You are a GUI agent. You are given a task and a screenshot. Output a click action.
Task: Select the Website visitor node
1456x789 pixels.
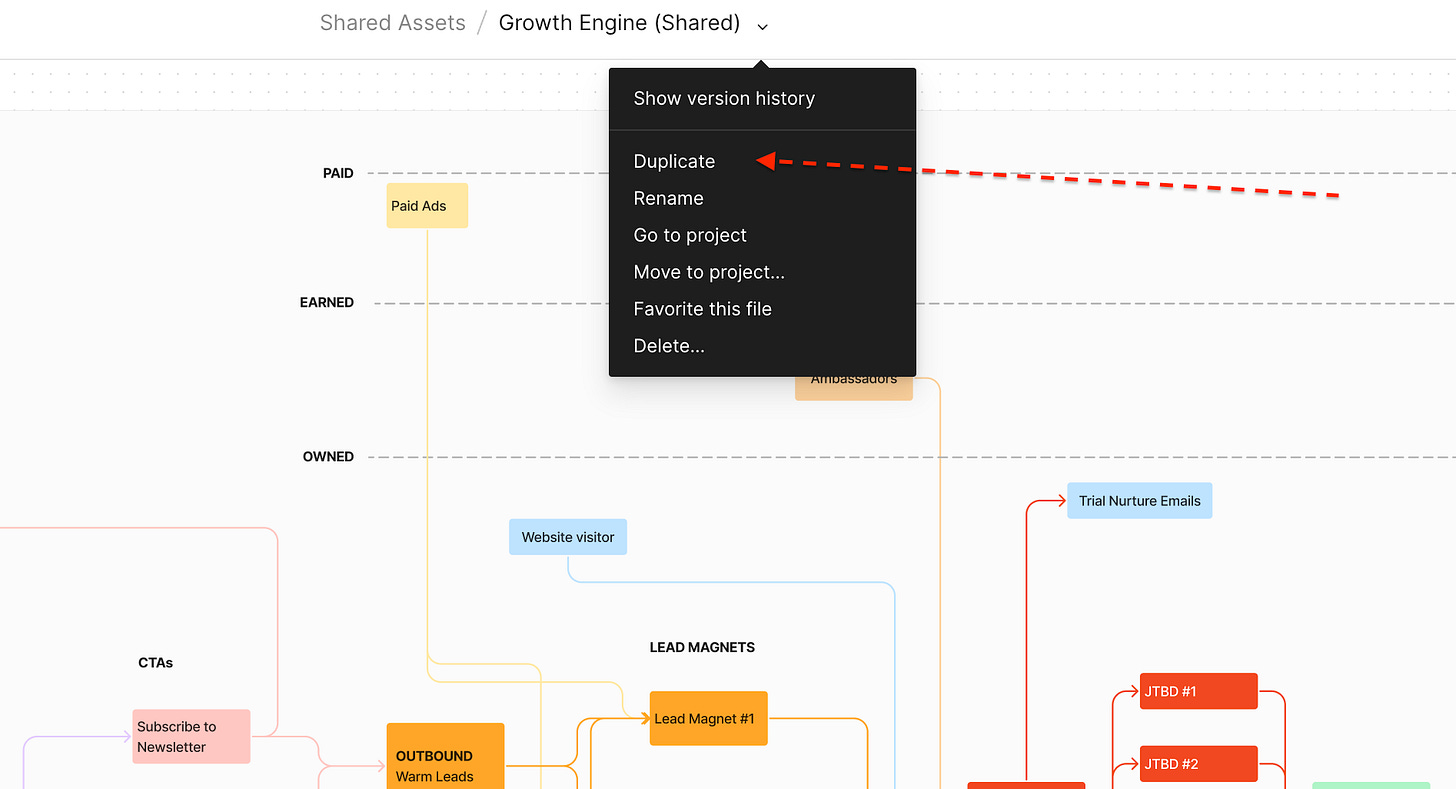click(x=568, y=537)
